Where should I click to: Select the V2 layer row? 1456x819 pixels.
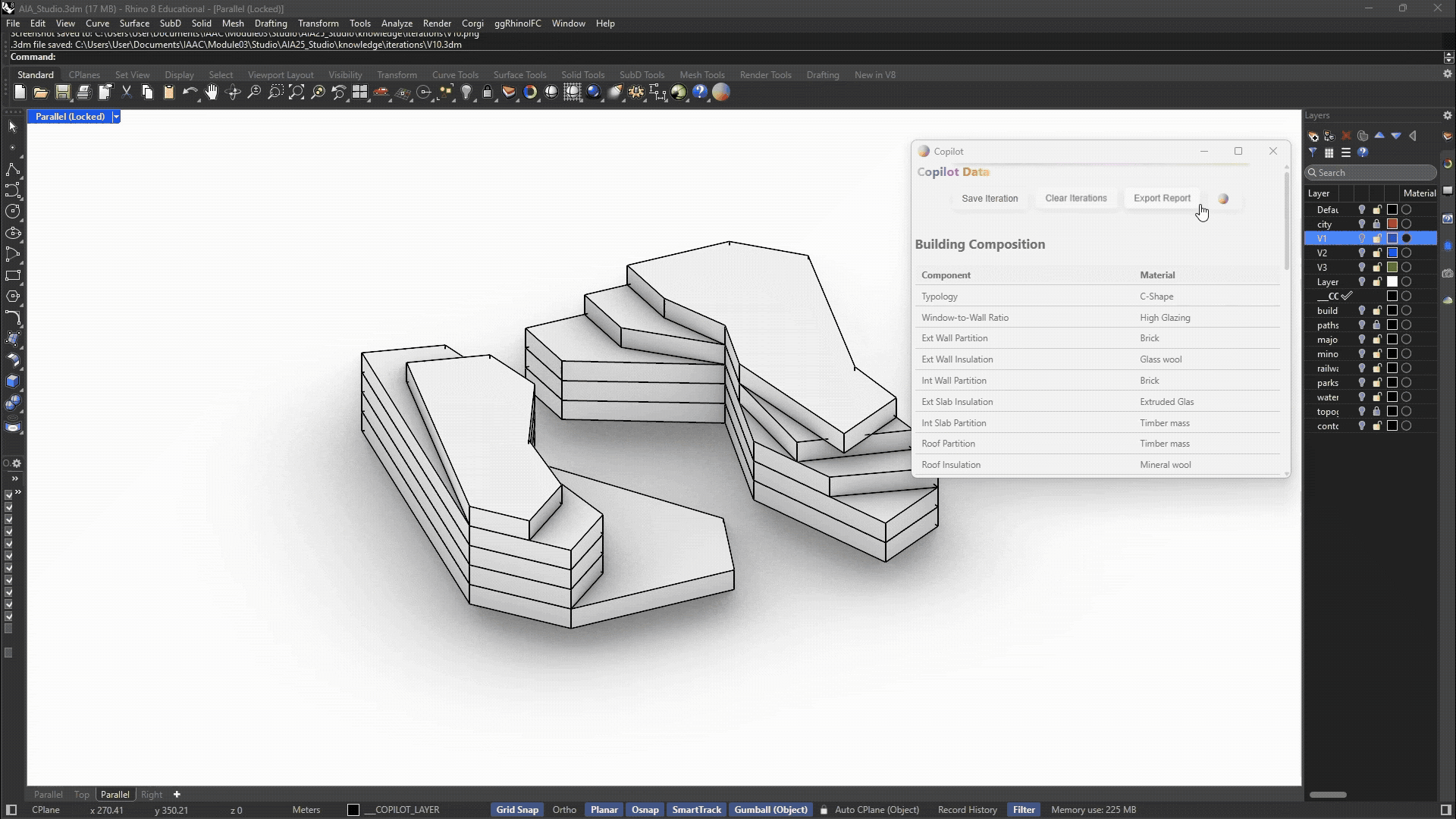1370,253
